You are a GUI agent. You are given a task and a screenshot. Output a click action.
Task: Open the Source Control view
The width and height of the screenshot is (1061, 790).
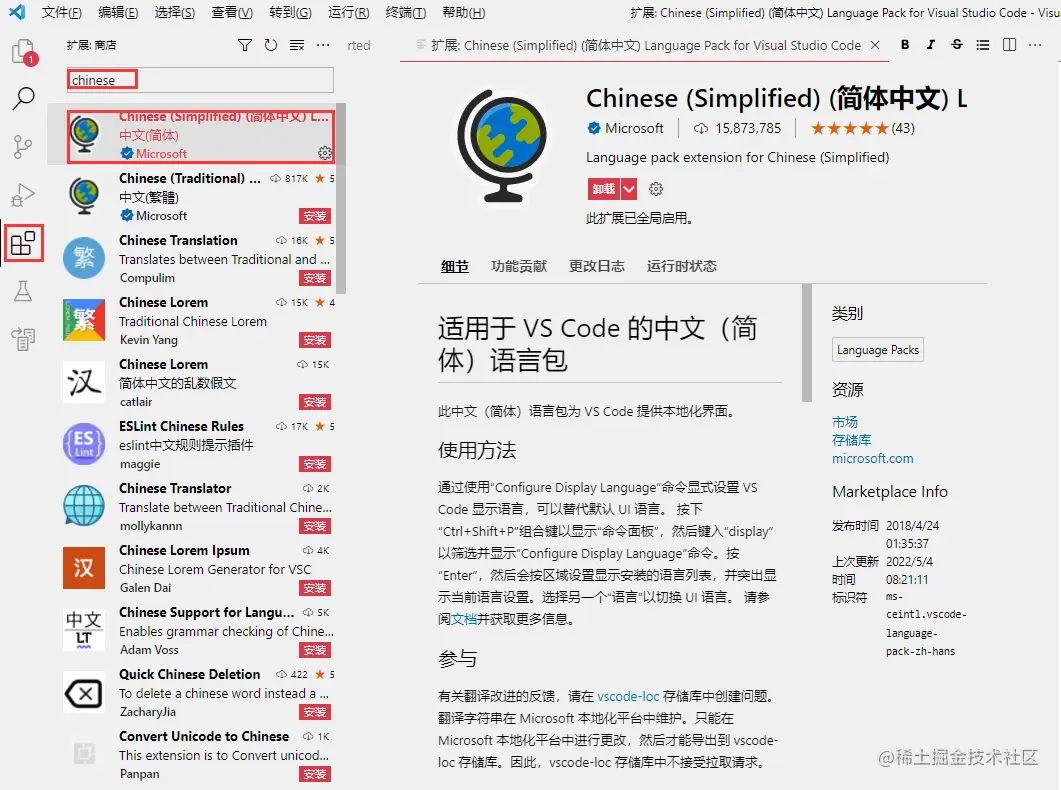click(x=23, y=146)
